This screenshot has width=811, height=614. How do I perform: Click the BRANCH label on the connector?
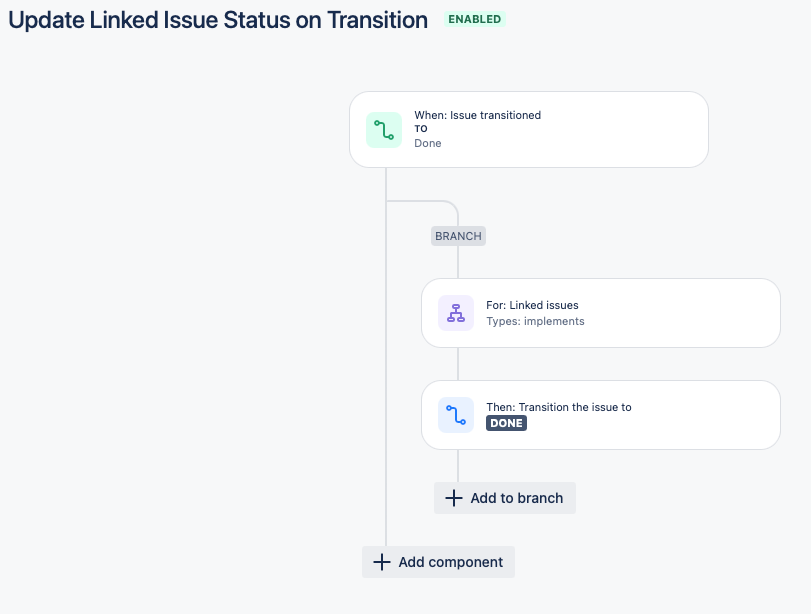tap(458, 237)
